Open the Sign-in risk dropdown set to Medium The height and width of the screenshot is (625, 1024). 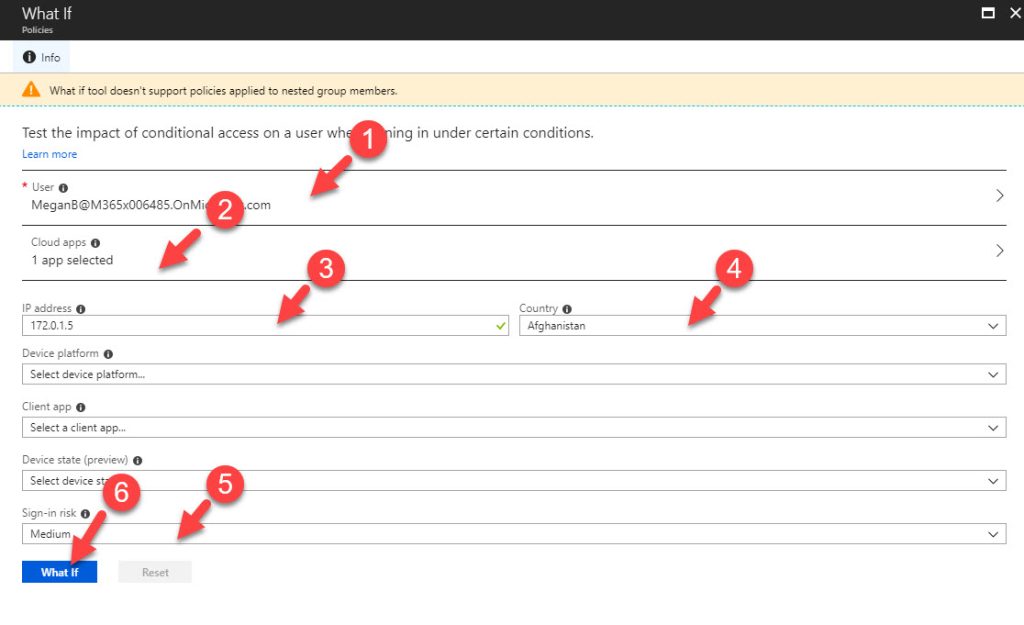513,534
